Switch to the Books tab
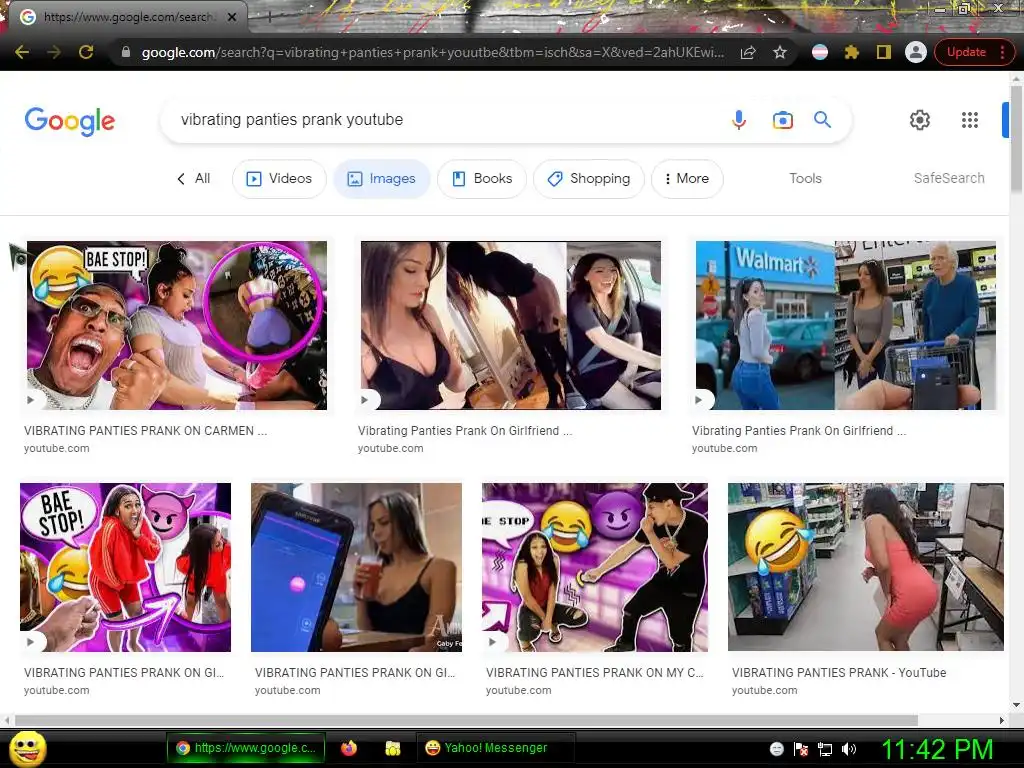Screen dimensions: 1024x768 pos(482,178)
